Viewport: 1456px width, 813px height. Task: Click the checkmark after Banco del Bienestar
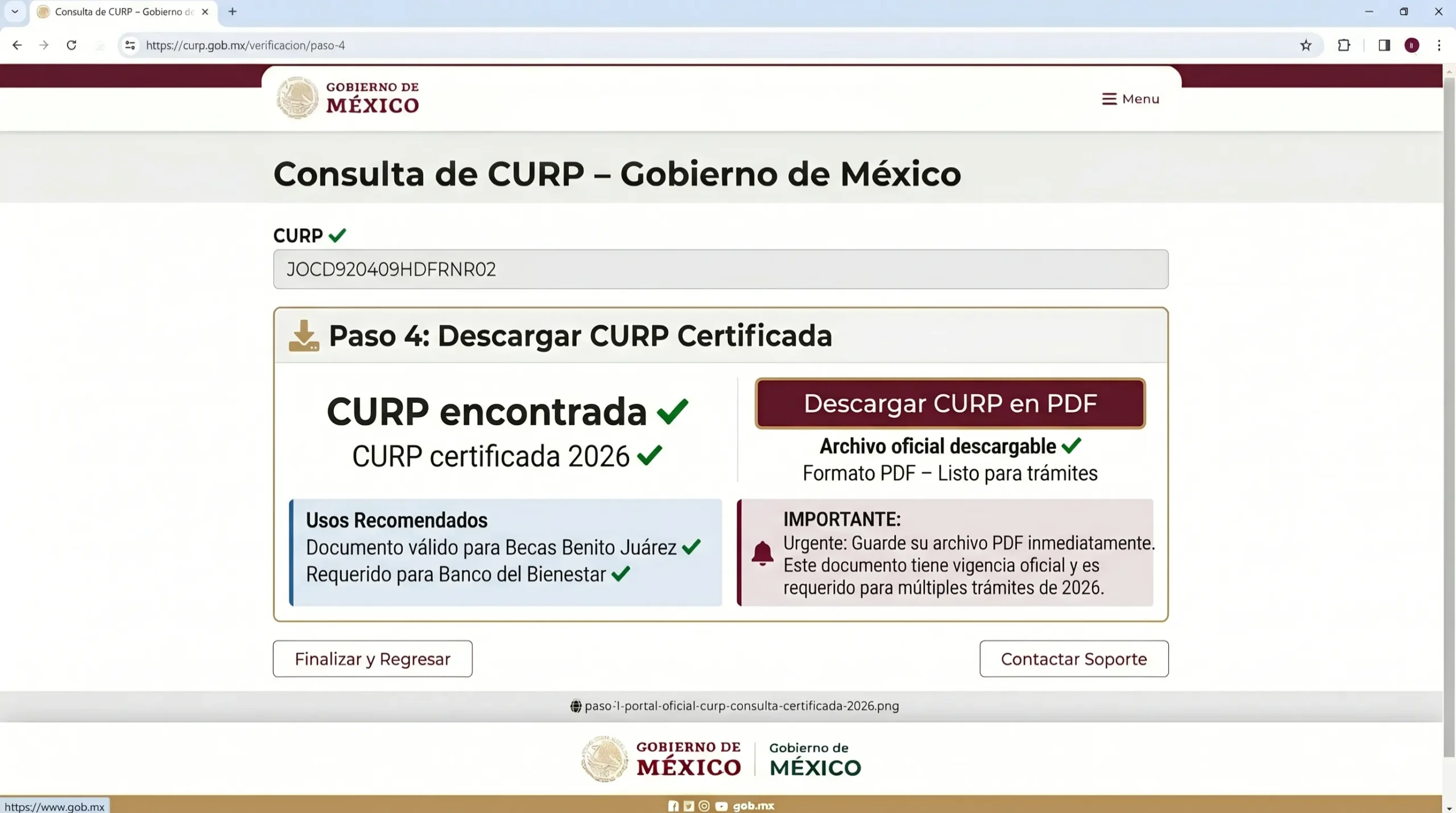coord(621,573)
